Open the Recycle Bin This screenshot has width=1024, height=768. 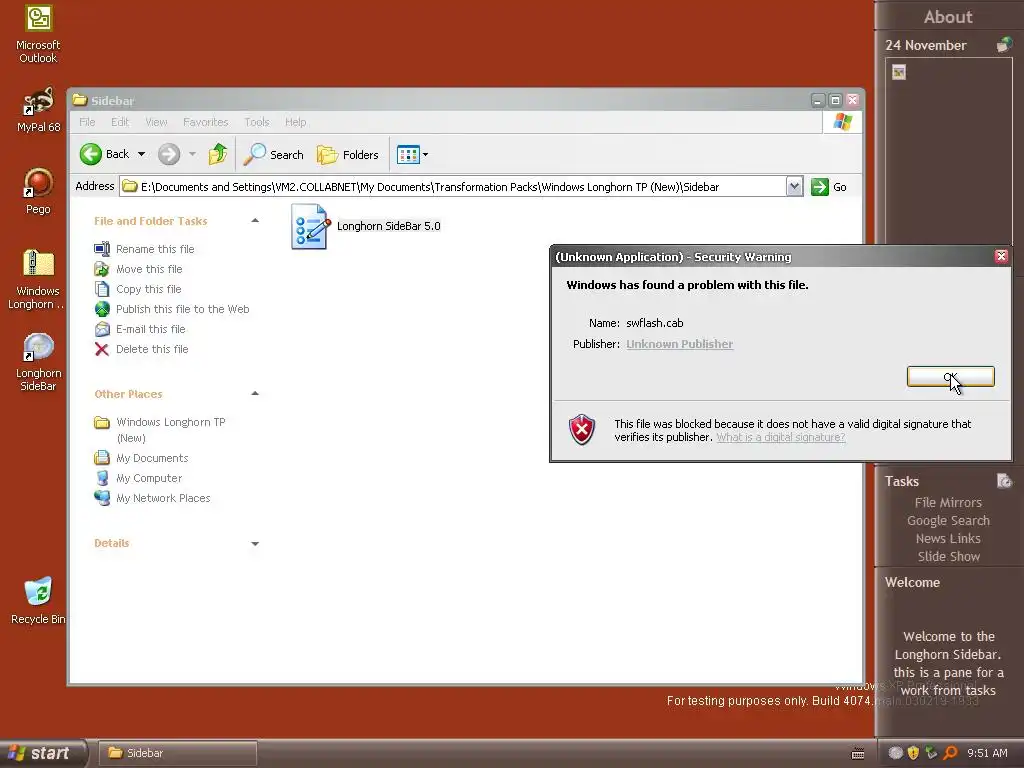pos(38,601)
